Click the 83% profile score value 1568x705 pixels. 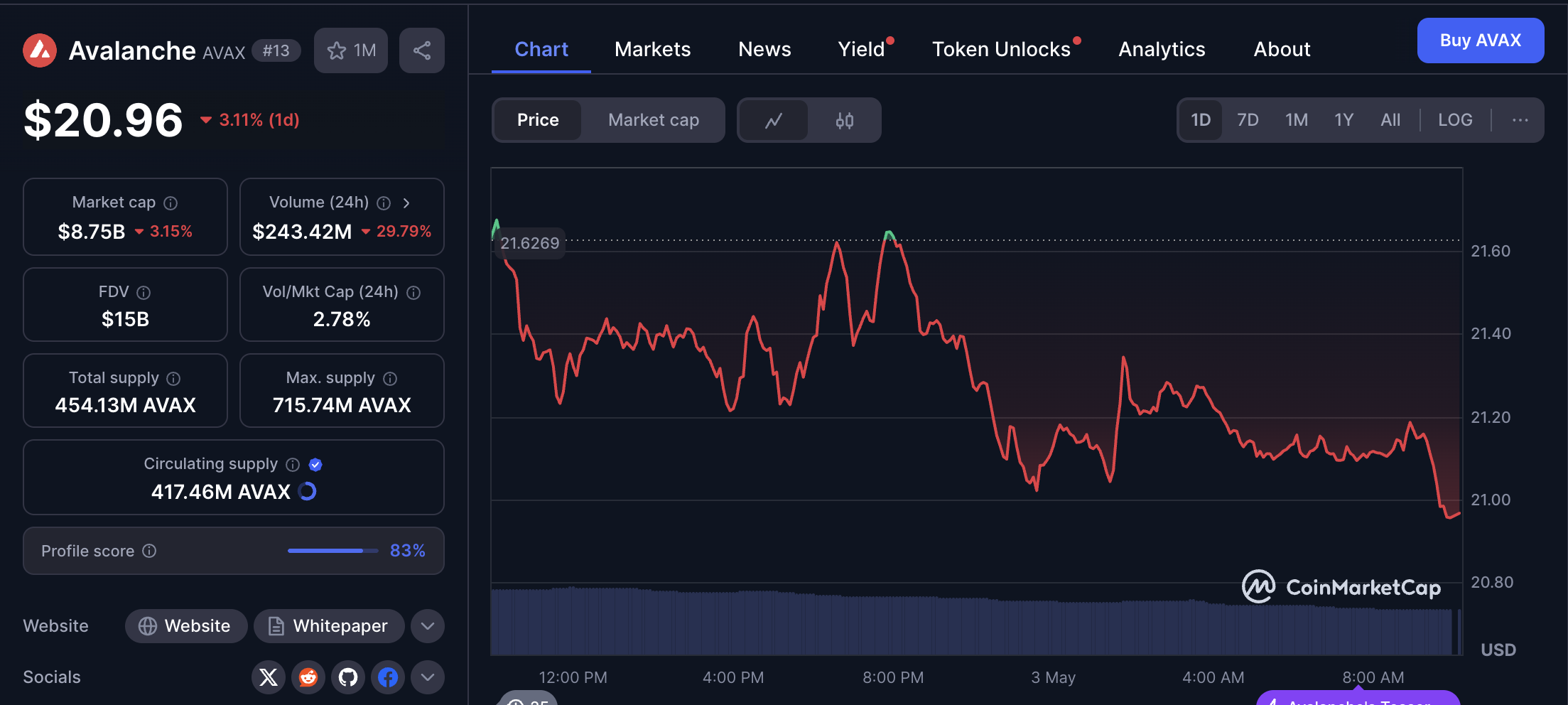[408, 551]
